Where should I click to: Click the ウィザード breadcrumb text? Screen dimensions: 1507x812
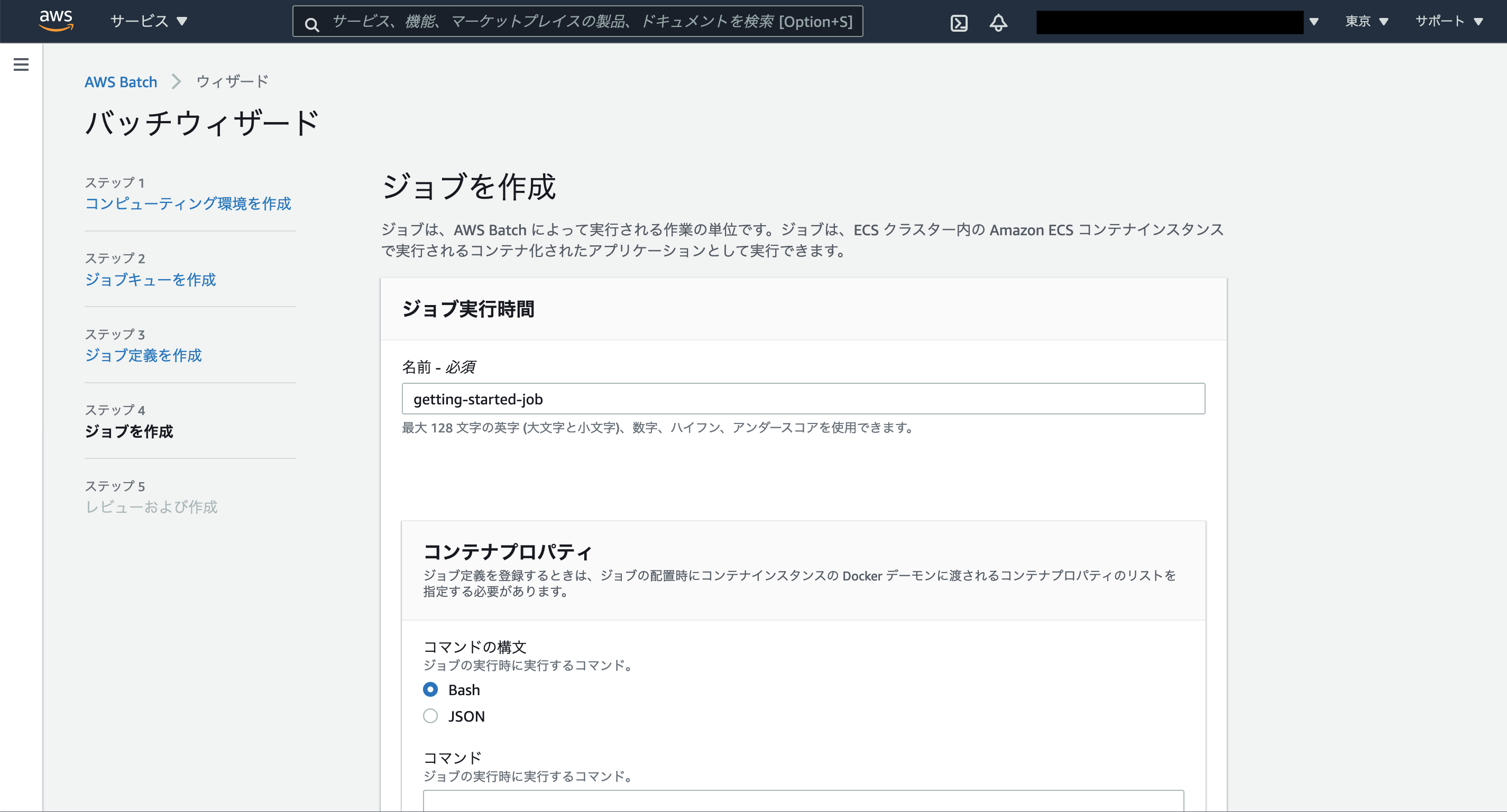(232, 81)
